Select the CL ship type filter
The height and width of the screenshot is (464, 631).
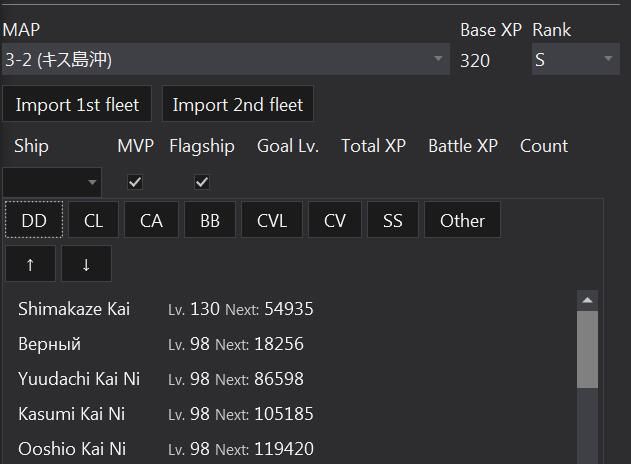point(93,220)
